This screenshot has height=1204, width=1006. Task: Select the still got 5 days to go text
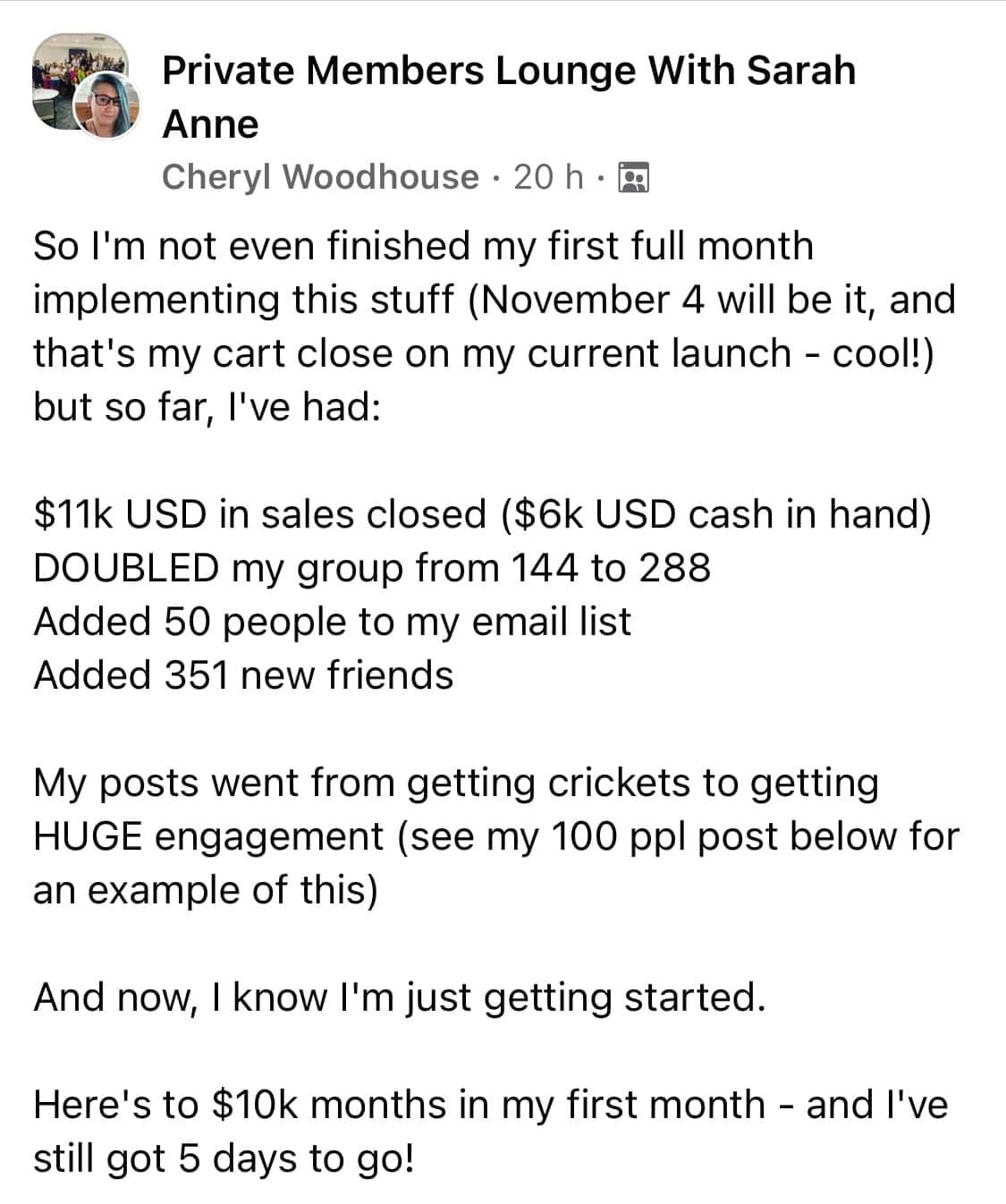[224, 1158]
